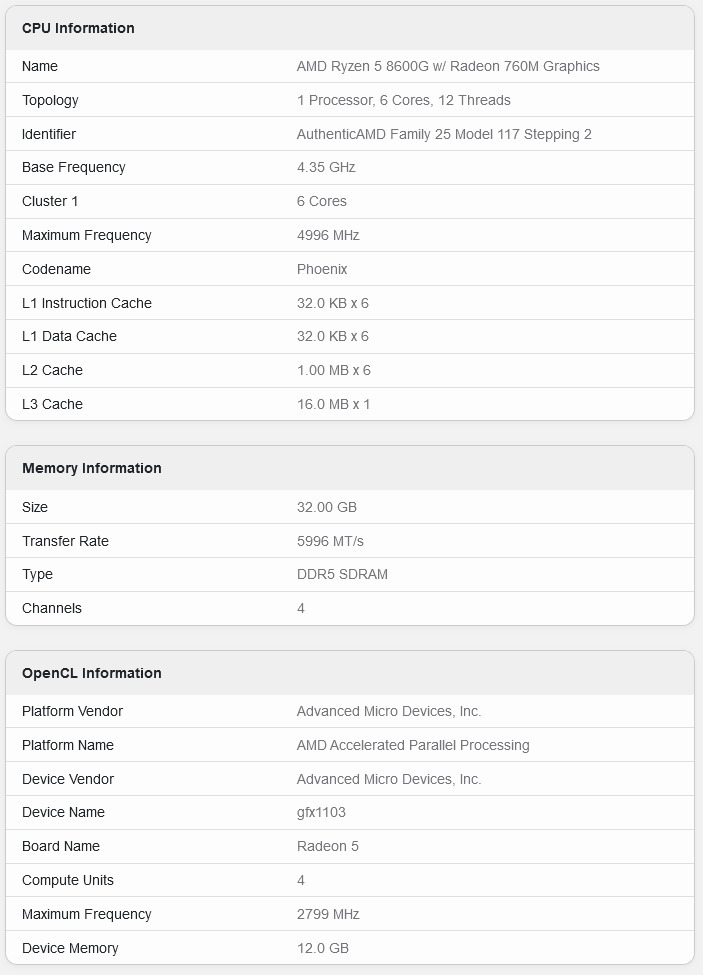The height and width of the screenshot is (975, 703).
Task: Click the L1 Data Cache label
Action: point(69,336)
